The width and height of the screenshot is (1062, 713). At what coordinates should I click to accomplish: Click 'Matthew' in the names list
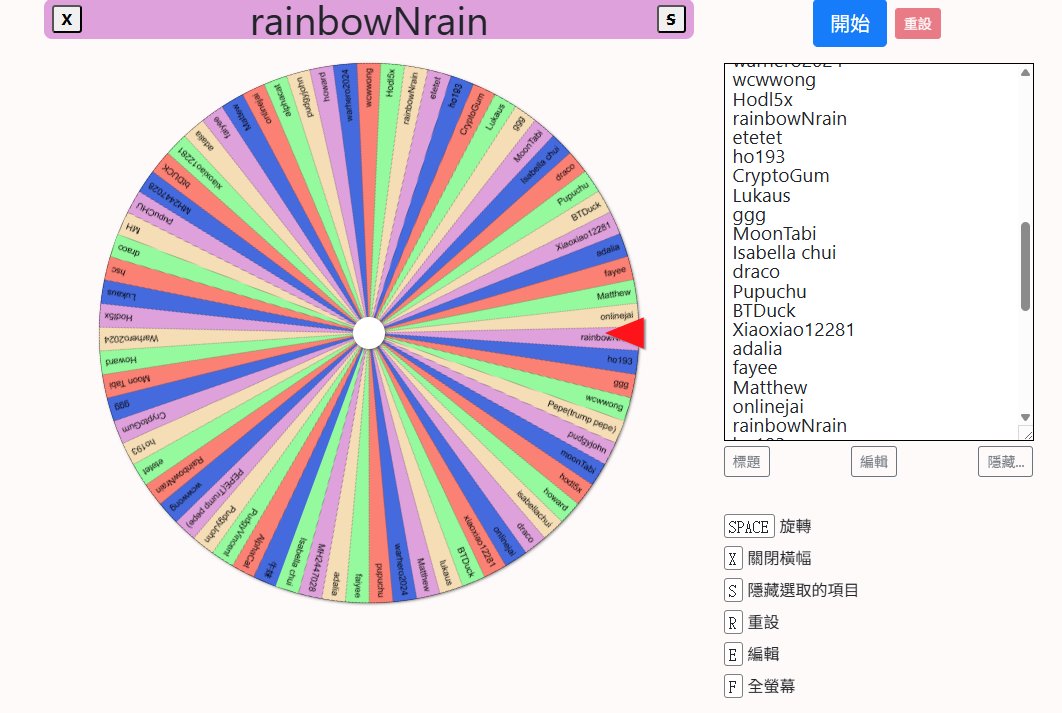tap(769, 387)
